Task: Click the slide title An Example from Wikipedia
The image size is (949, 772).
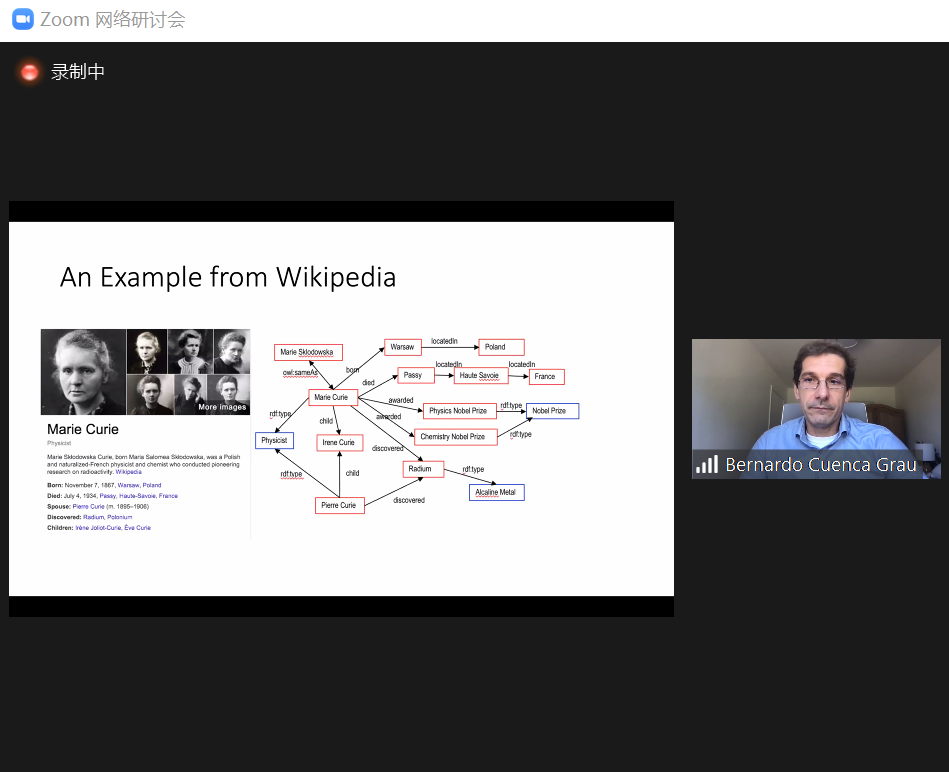Action: (x=228, y=277)
